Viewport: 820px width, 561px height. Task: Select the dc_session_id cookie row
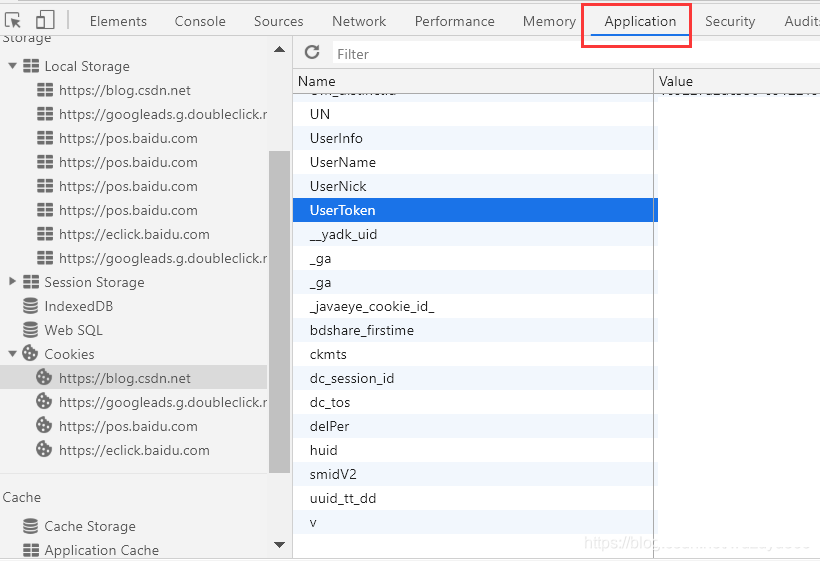352,378
